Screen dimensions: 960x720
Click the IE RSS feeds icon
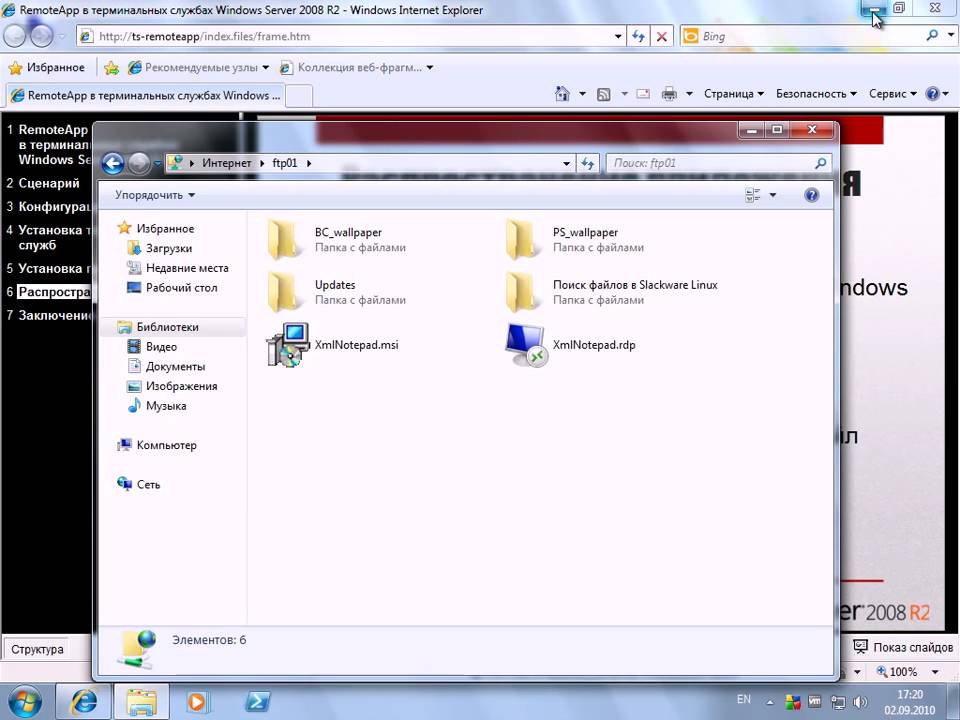[x=604, y=94]
